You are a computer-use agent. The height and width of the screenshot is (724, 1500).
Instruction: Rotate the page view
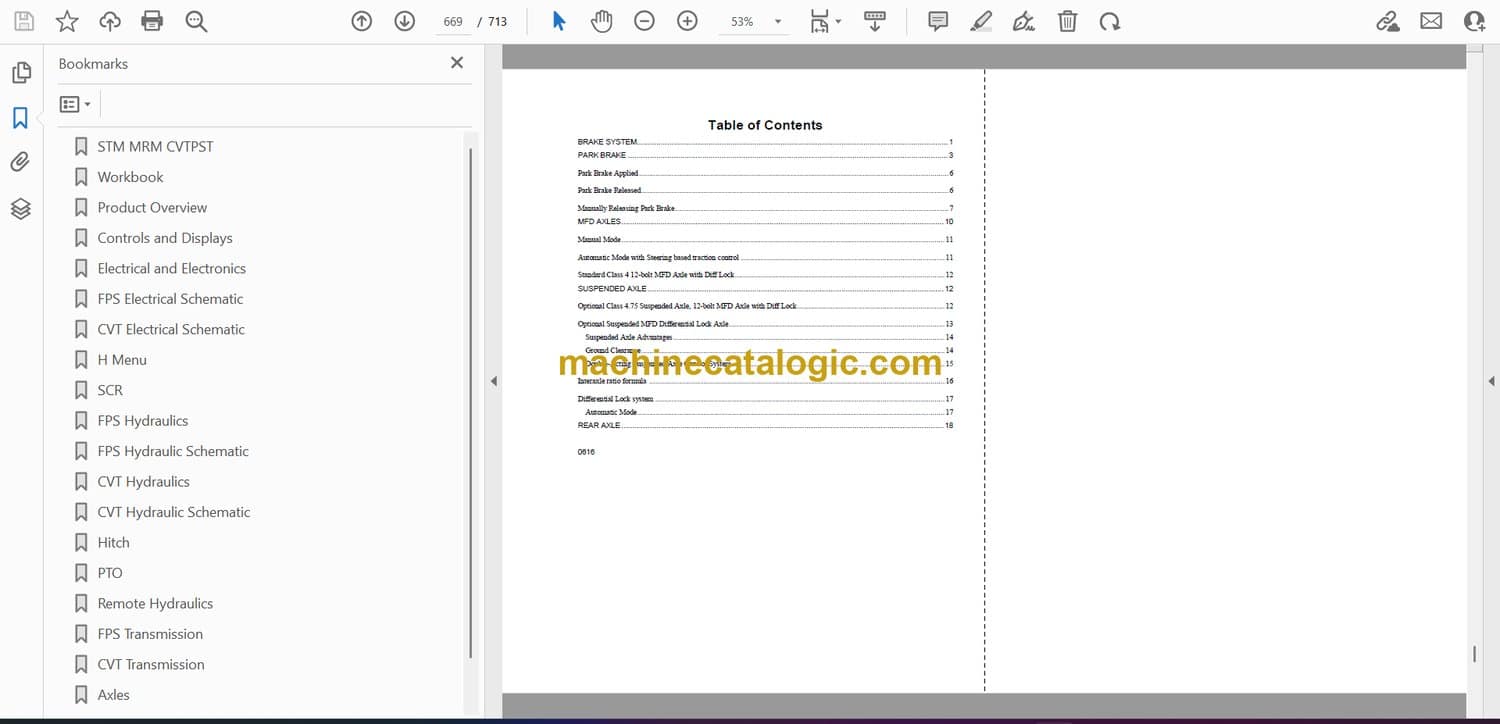click(x=1110, y=21)
